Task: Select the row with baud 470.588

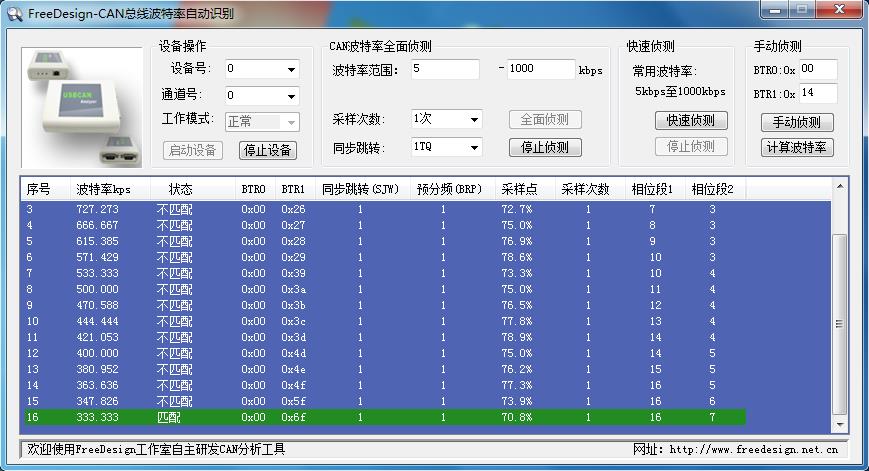Action: tap(384, 305)
